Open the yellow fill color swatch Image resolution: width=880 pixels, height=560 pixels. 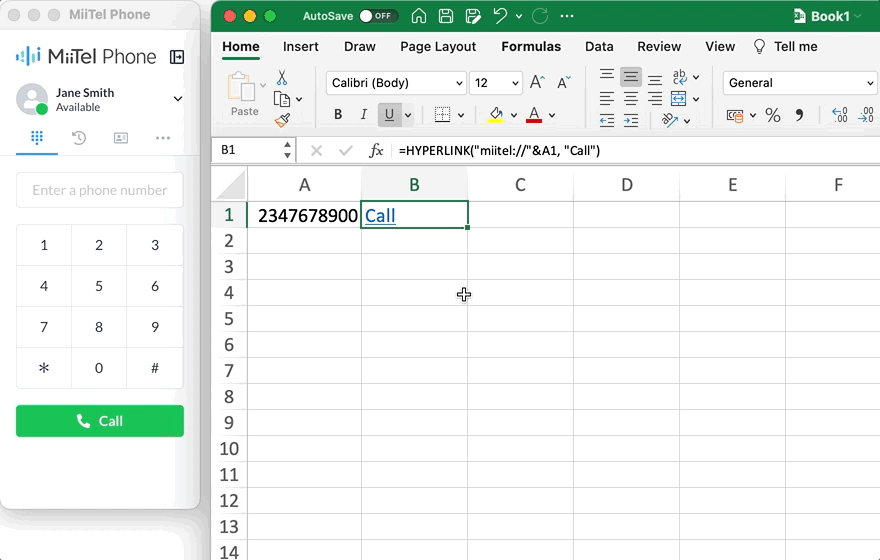pyautogui.click(x=496, y=115)
